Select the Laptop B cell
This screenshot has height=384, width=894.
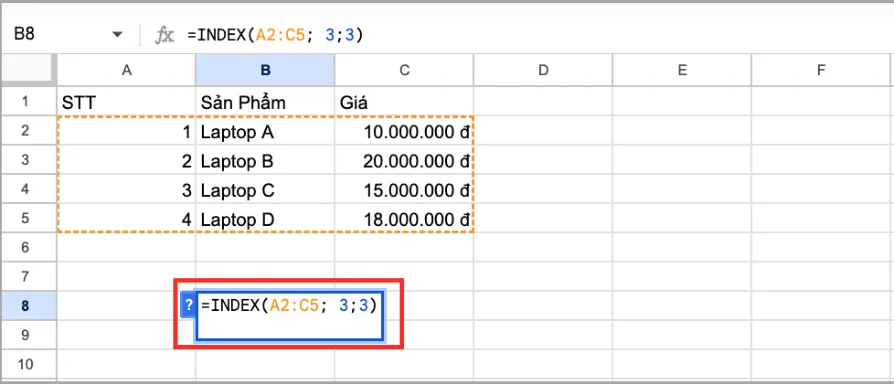(x=265, y=161)
